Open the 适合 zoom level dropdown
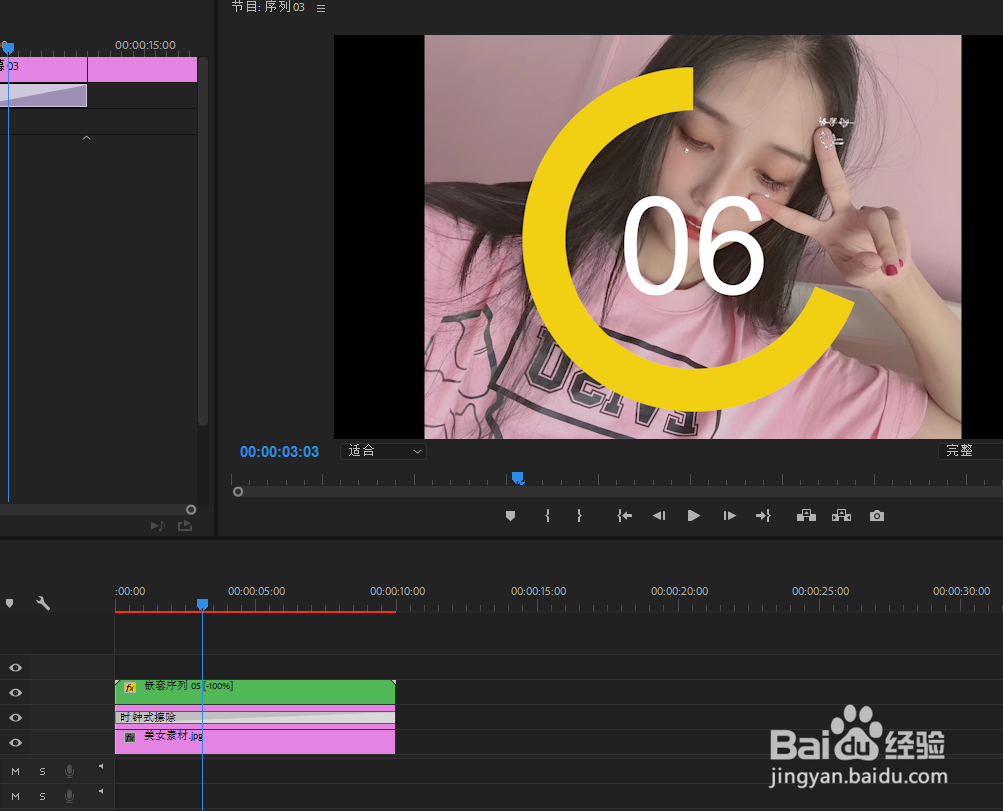 pyautogui.click(x=384, y=451)
